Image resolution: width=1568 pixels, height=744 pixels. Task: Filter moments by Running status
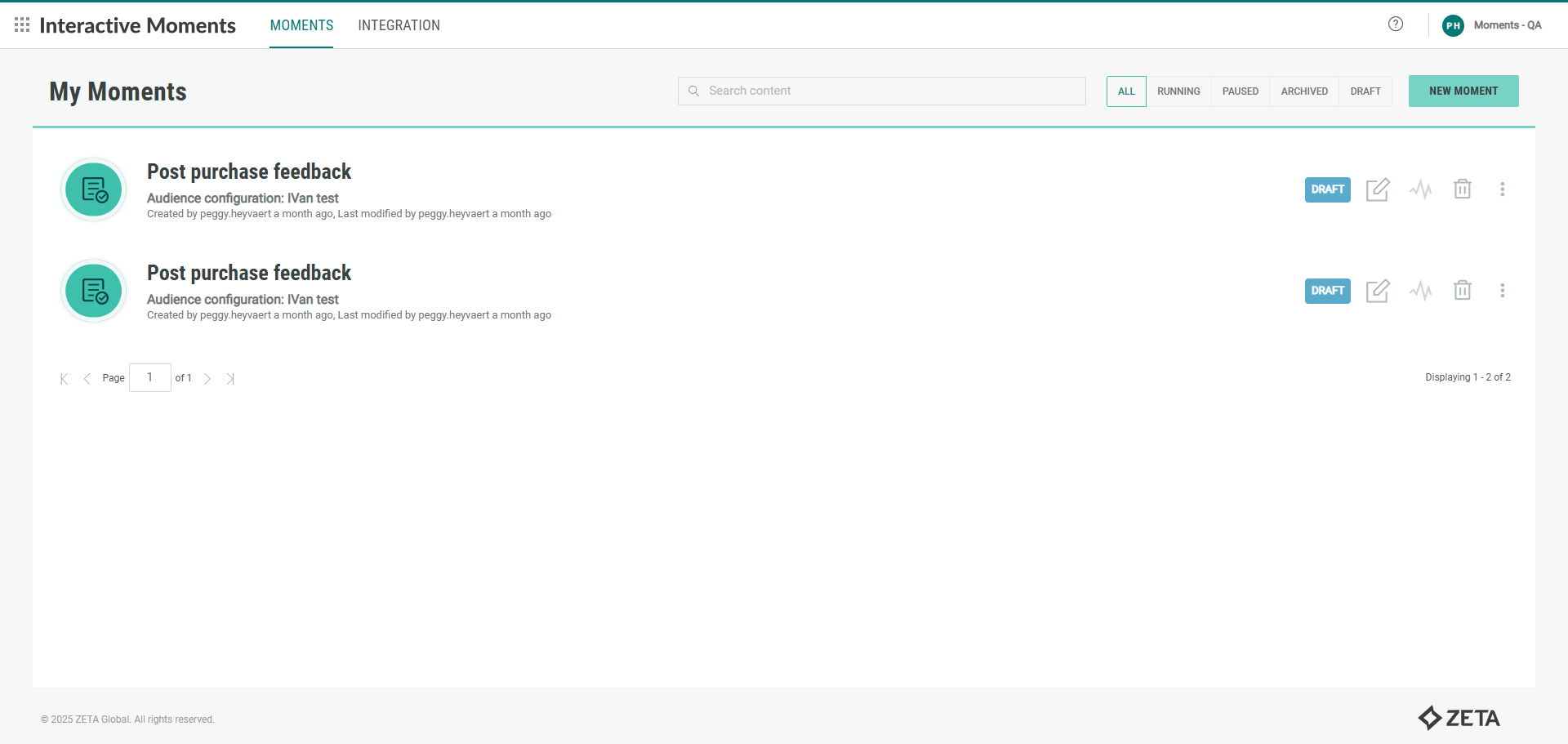(1178, 91)
